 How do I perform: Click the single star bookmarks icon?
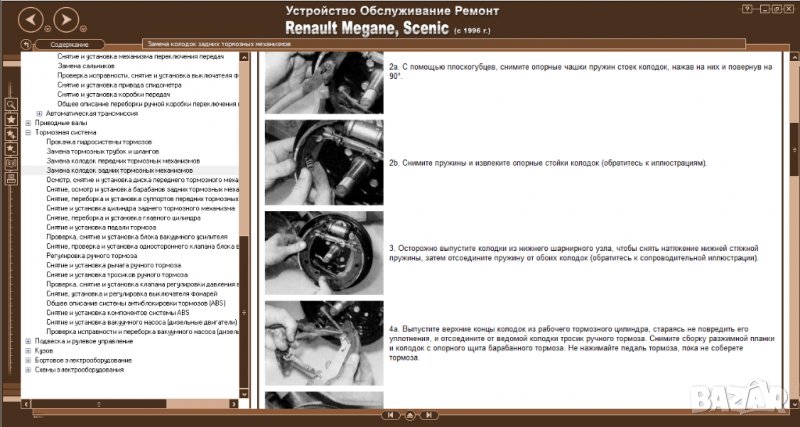(x=11, y=118)
